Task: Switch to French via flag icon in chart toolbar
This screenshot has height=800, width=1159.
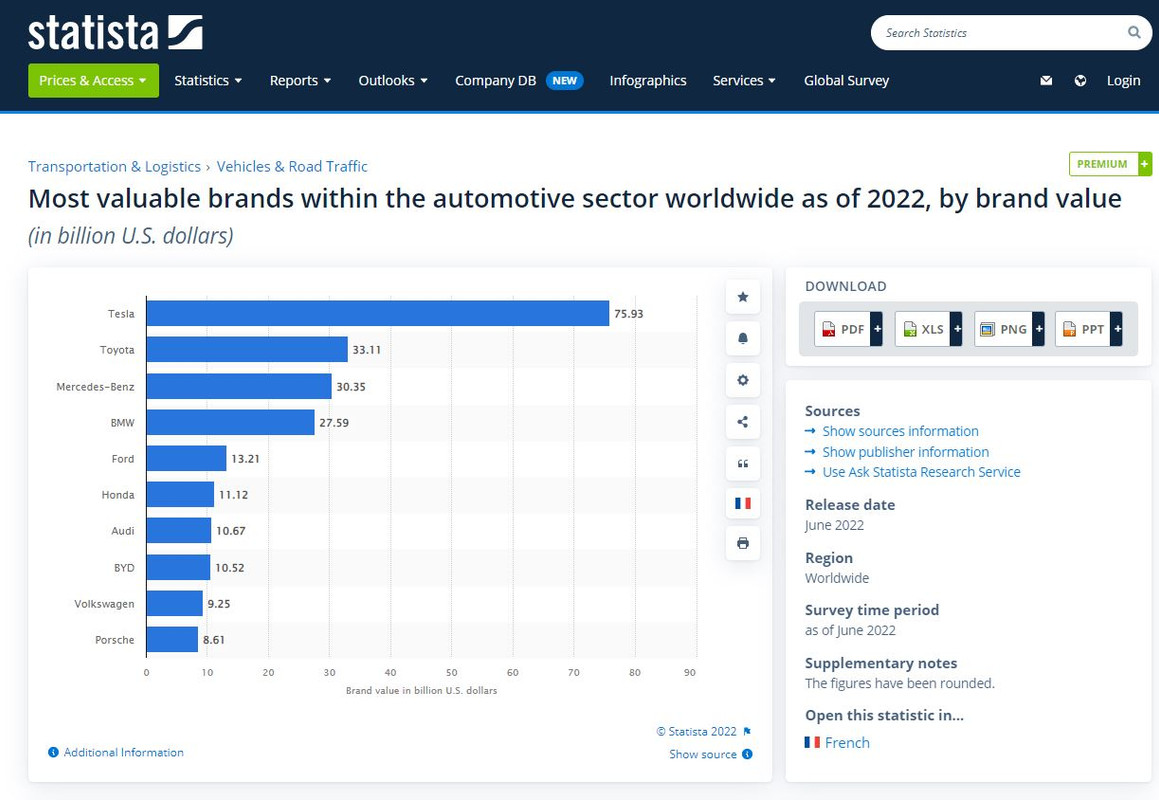Action: coord(743,504)
